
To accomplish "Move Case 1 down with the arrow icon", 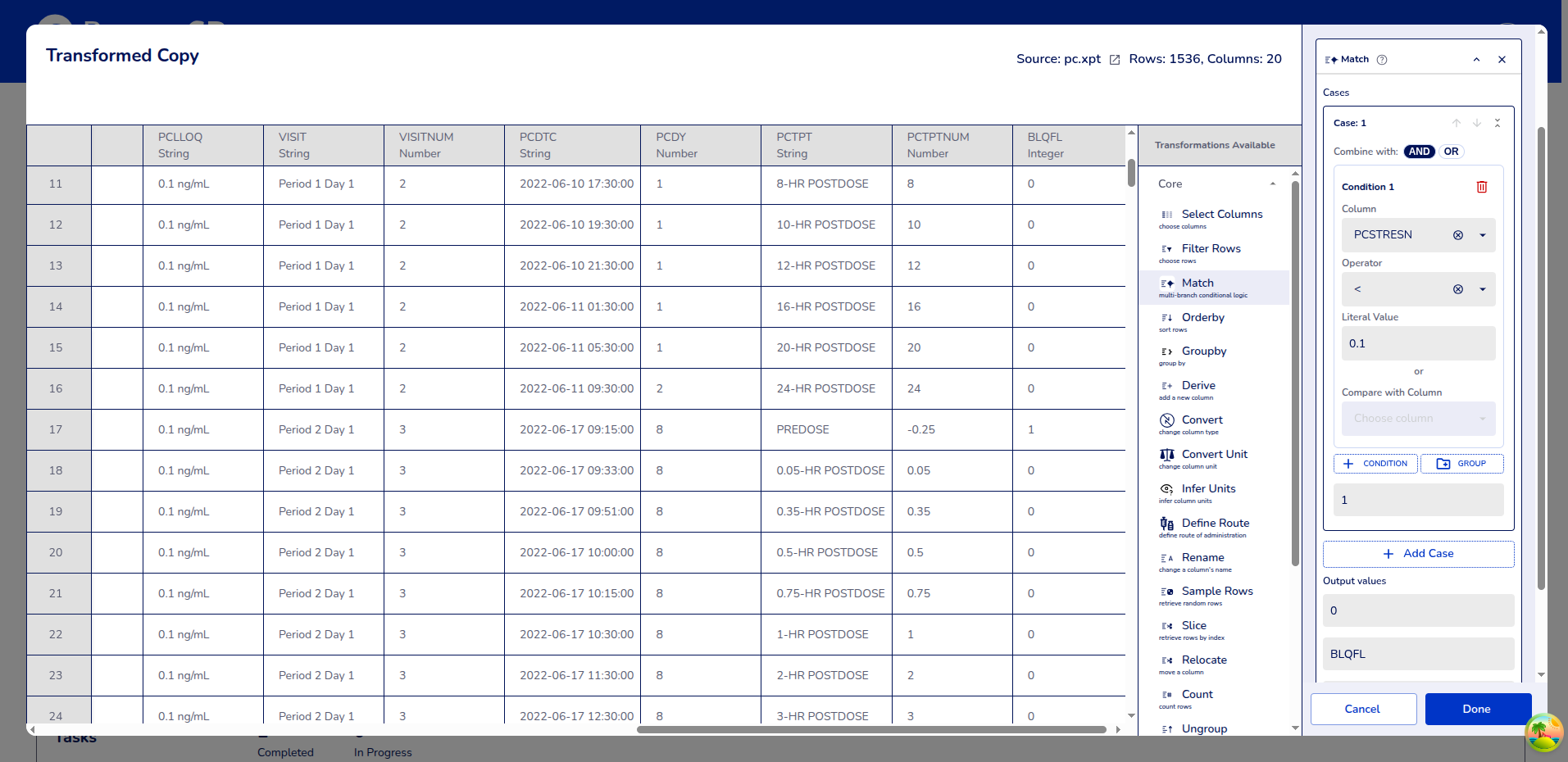I will click(x=1476, y=123).
